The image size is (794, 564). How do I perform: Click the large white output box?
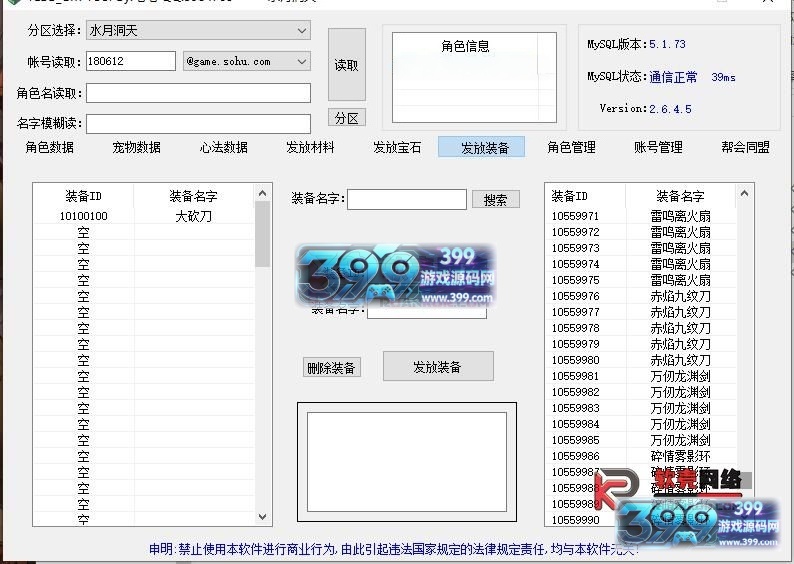(407, 462)
